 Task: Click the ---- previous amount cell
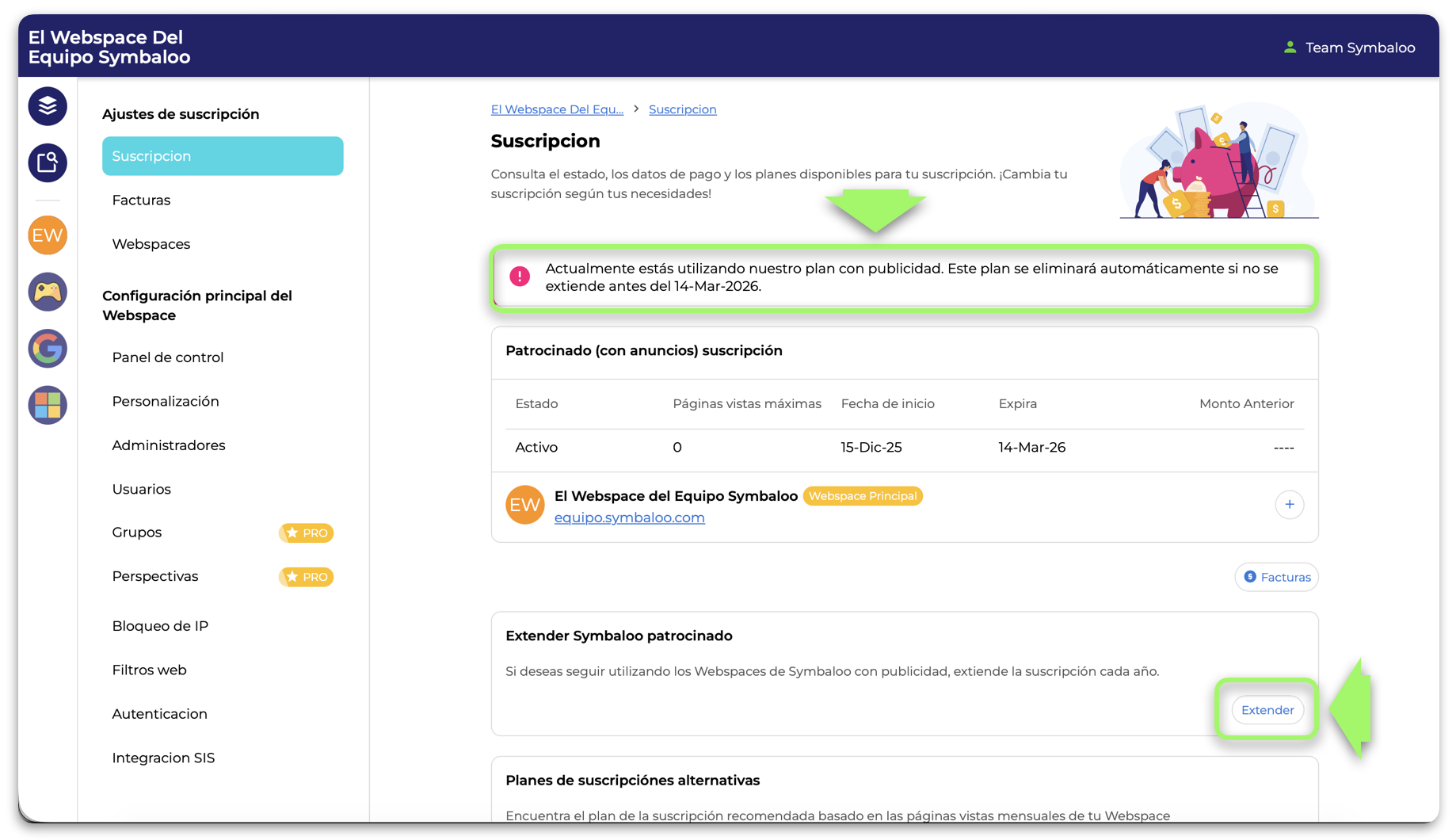[x=1284, y=448]
